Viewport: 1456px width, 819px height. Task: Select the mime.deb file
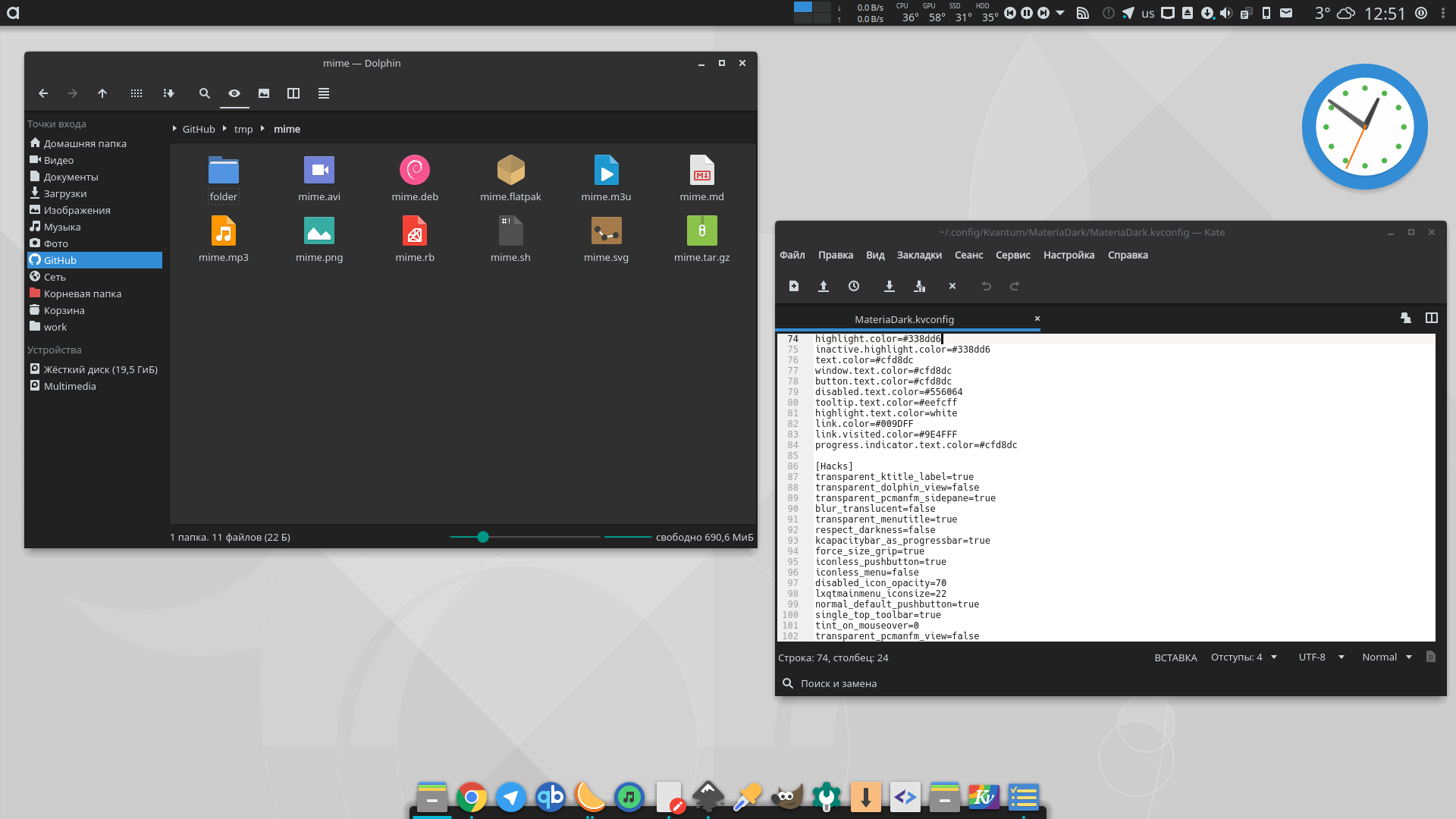[x=415, y=180]
